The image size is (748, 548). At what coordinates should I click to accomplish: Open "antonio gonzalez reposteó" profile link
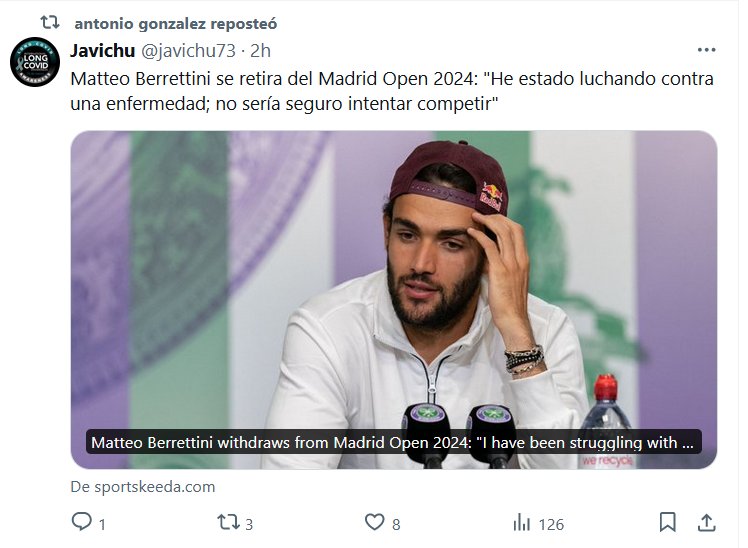(175, 22)
